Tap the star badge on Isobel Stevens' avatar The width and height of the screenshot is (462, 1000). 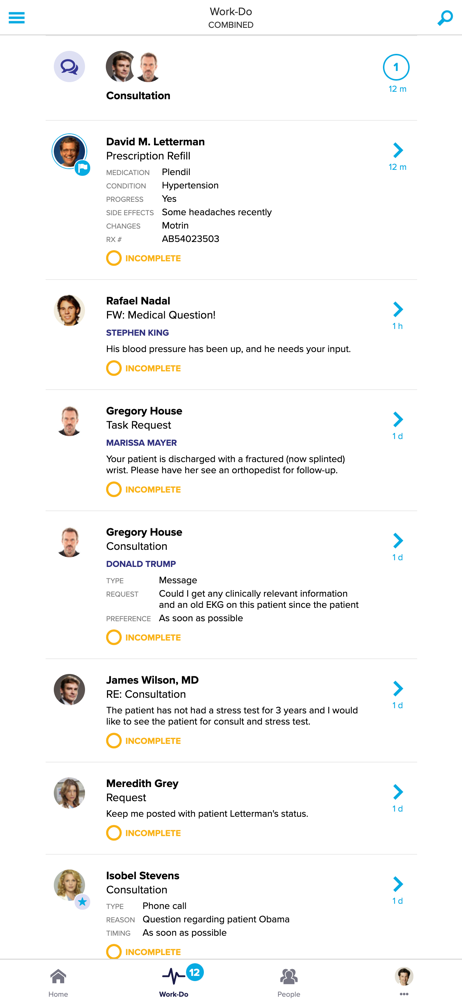82,902
